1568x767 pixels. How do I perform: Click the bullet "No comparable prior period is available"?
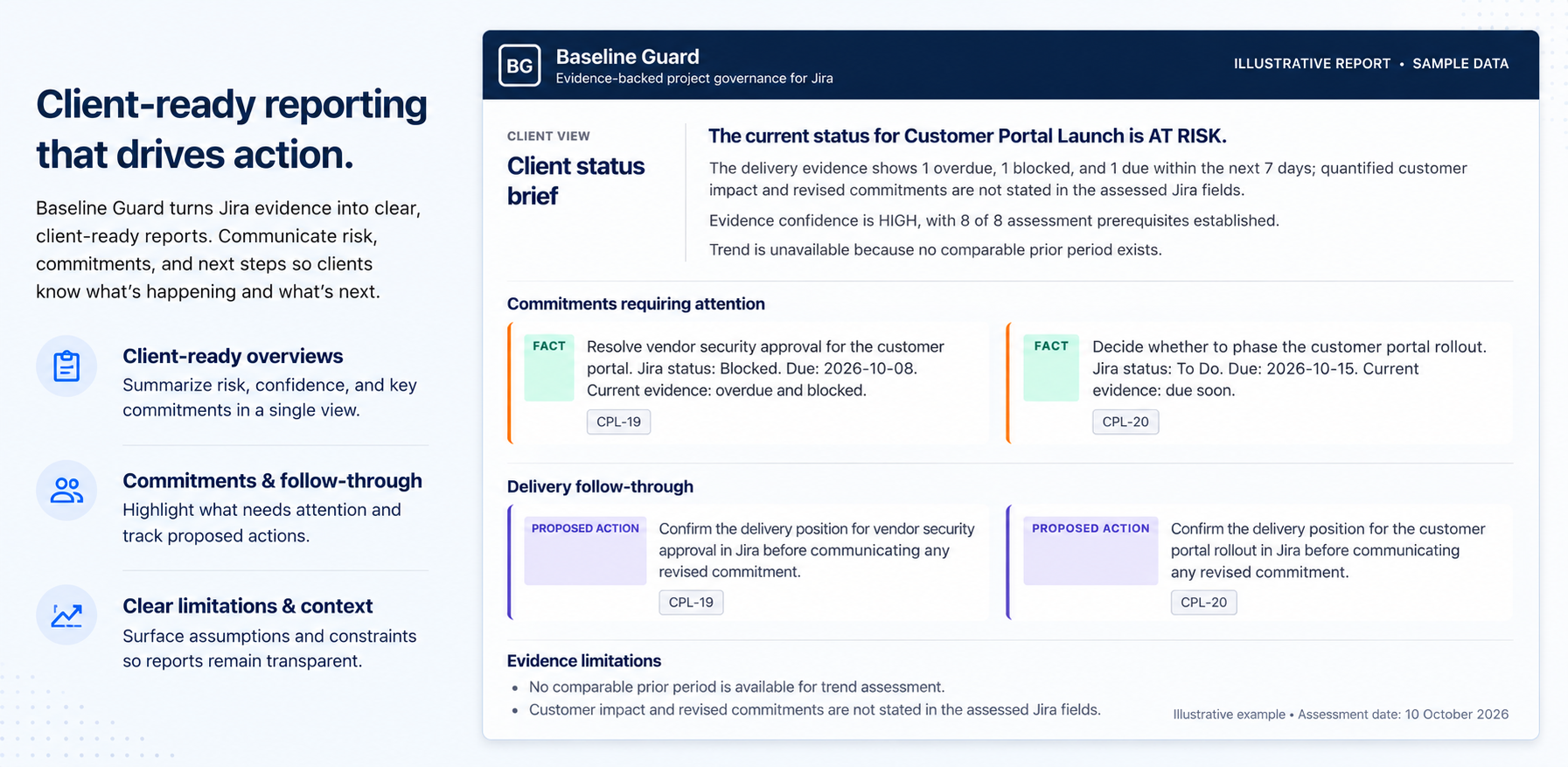pyautogui.click(x=736, y=687)
